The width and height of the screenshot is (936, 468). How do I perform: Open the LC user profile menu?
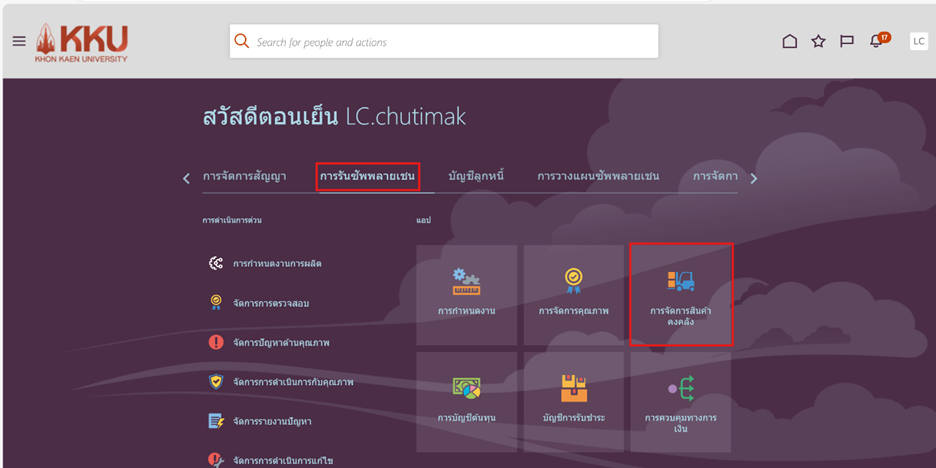coord(918,41)
